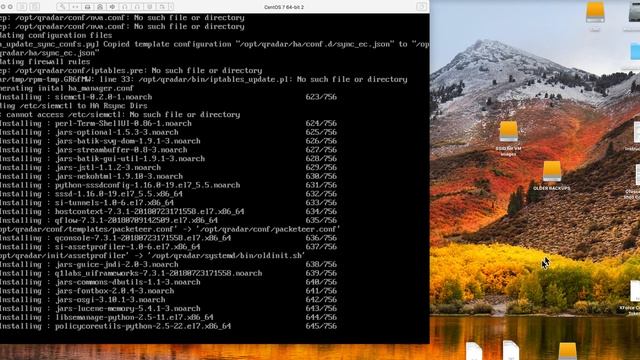
Task: Click the 'iptables.pre: No such file' error line
Action: [x=131, y=71]
